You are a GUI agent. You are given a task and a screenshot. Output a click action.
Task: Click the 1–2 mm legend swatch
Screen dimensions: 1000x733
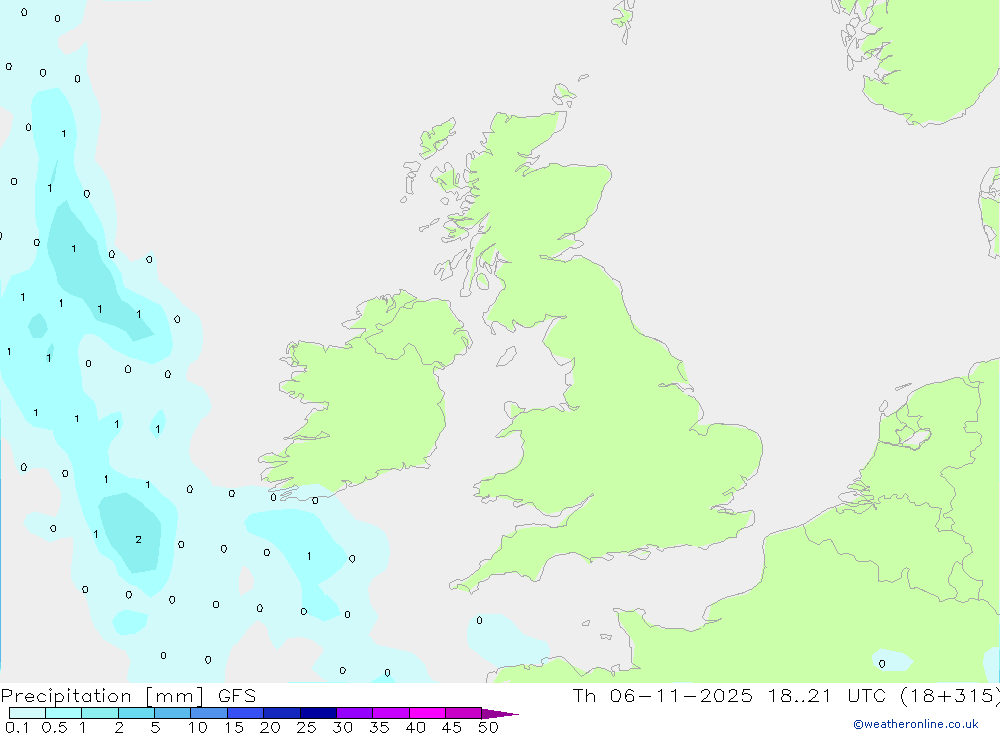100,713
